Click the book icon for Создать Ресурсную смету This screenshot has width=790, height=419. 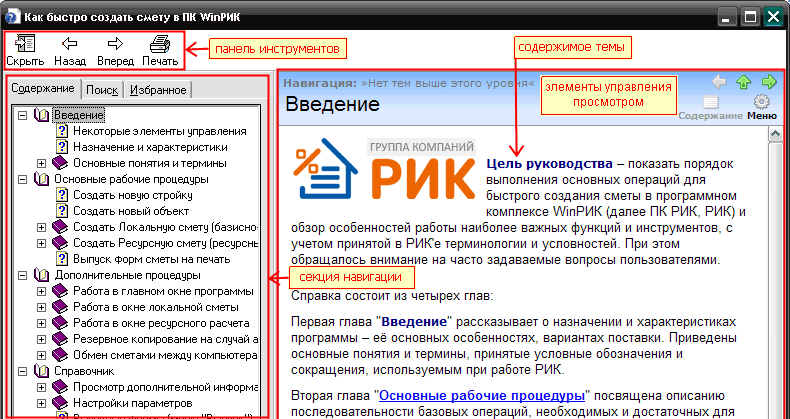point(60,243)
